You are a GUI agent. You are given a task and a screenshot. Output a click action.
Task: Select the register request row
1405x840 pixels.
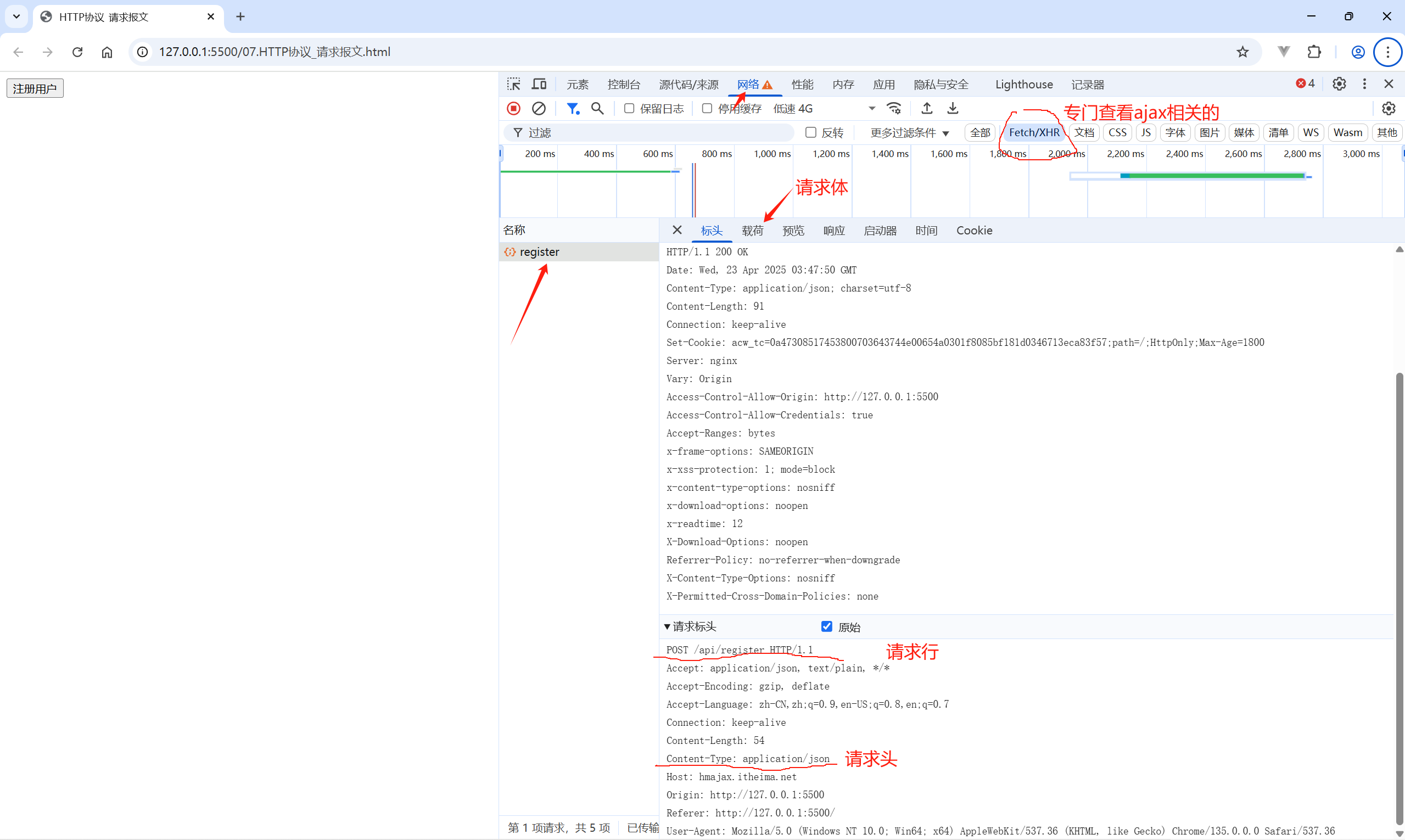[579, 252]
